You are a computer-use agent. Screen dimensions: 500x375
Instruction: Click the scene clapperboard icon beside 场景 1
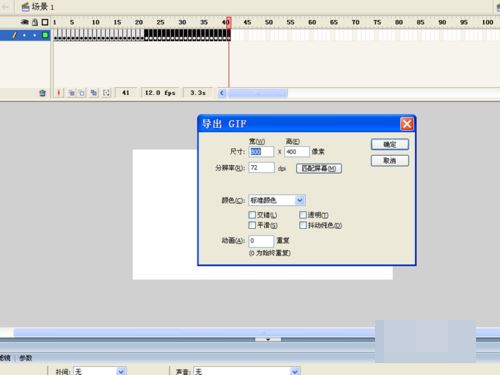click(x=25, y=7)
